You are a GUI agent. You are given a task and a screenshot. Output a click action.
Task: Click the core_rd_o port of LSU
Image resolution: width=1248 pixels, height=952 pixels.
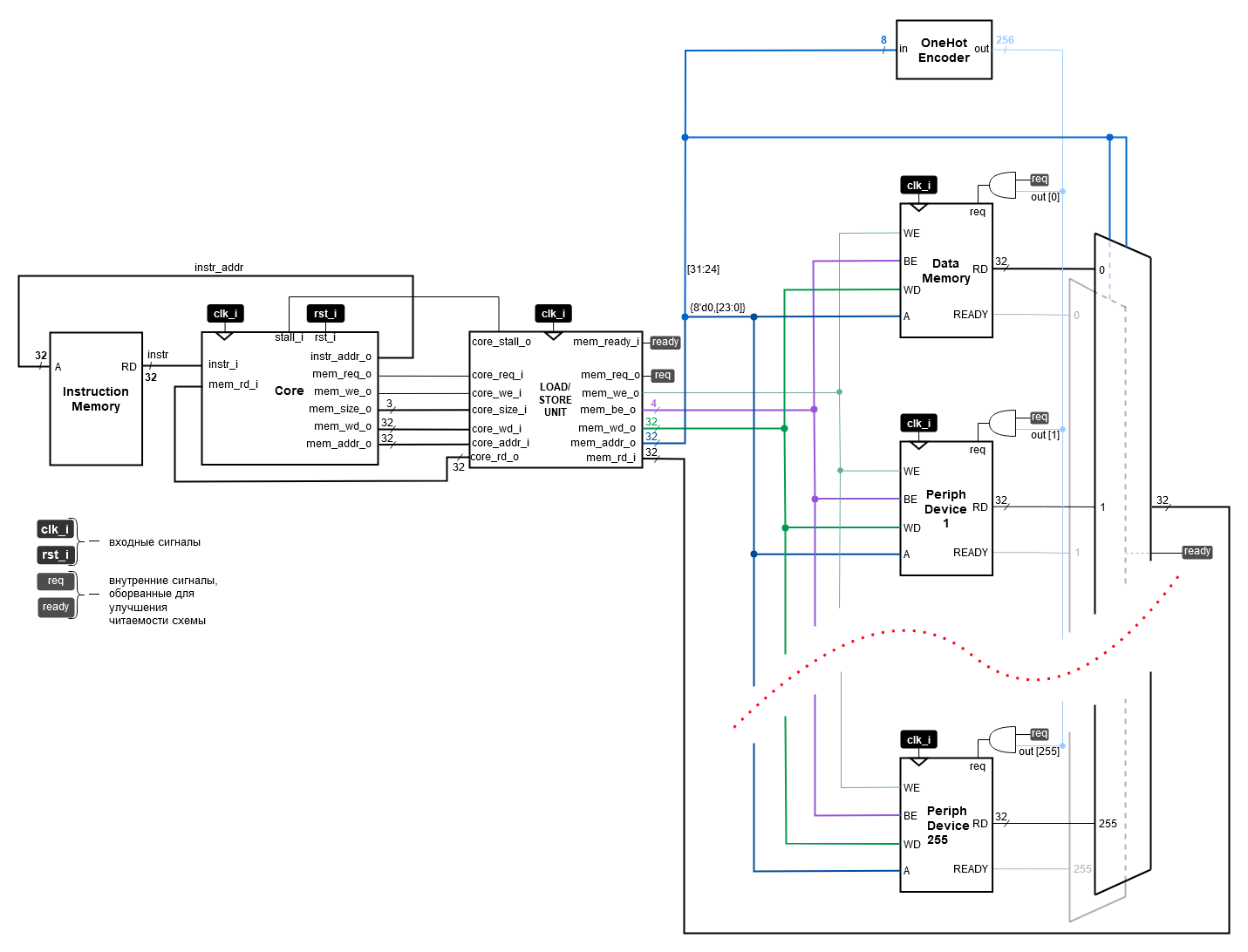point(495,457)
